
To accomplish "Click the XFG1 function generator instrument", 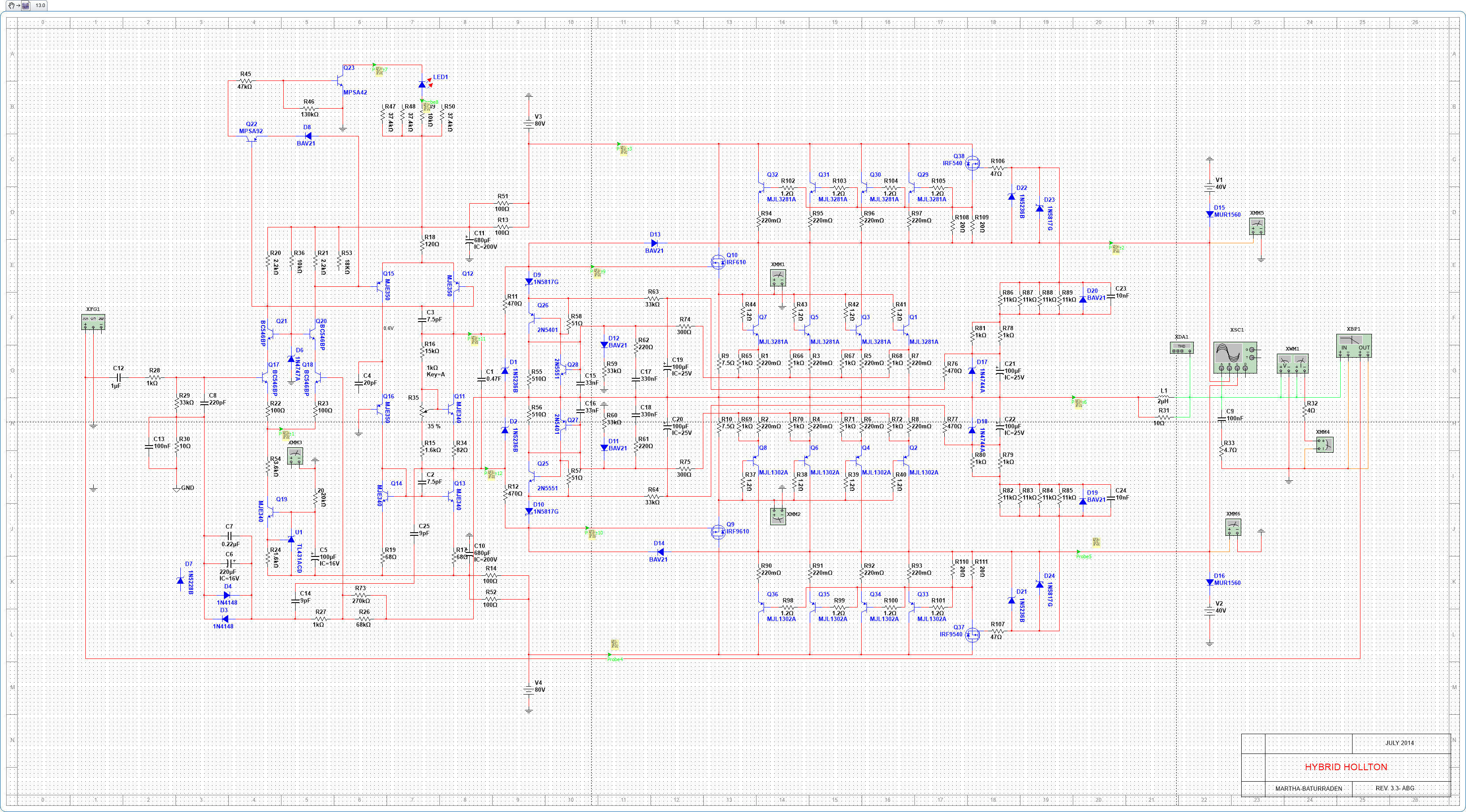I will [x=93, y=322].
